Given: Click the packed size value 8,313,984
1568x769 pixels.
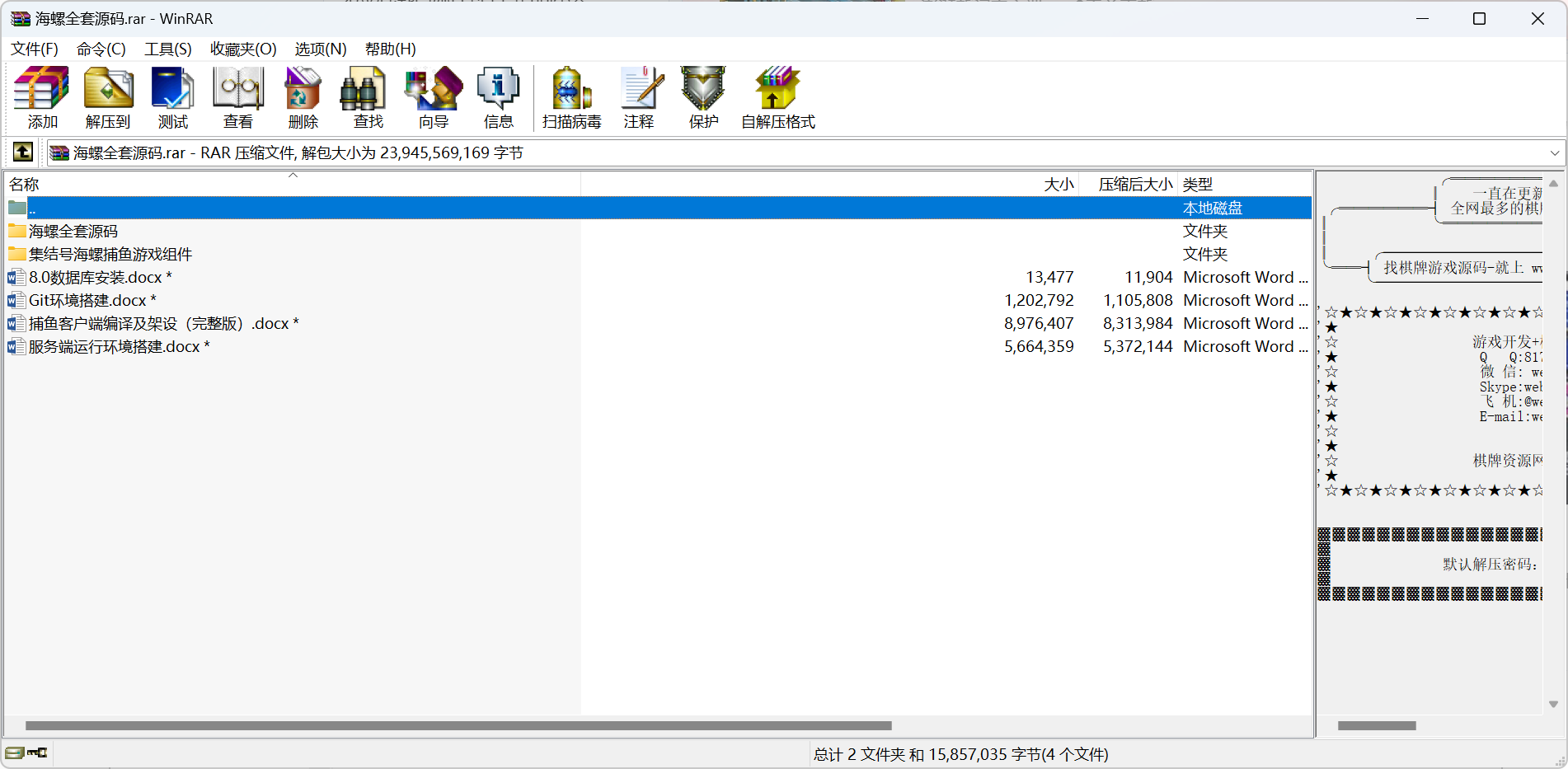Looking at the screenshot, I should (1138, 323).
